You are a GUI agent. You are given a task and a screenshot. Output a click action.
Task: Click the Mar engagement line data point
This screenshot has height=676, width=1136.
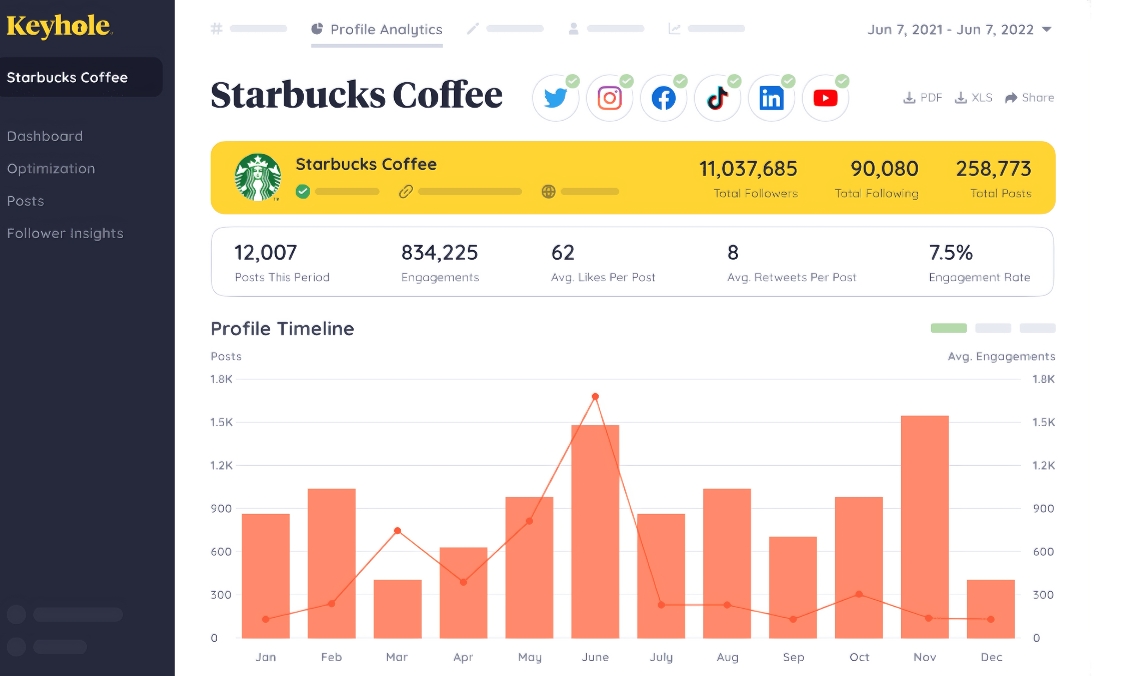click(x=397, y=530)
